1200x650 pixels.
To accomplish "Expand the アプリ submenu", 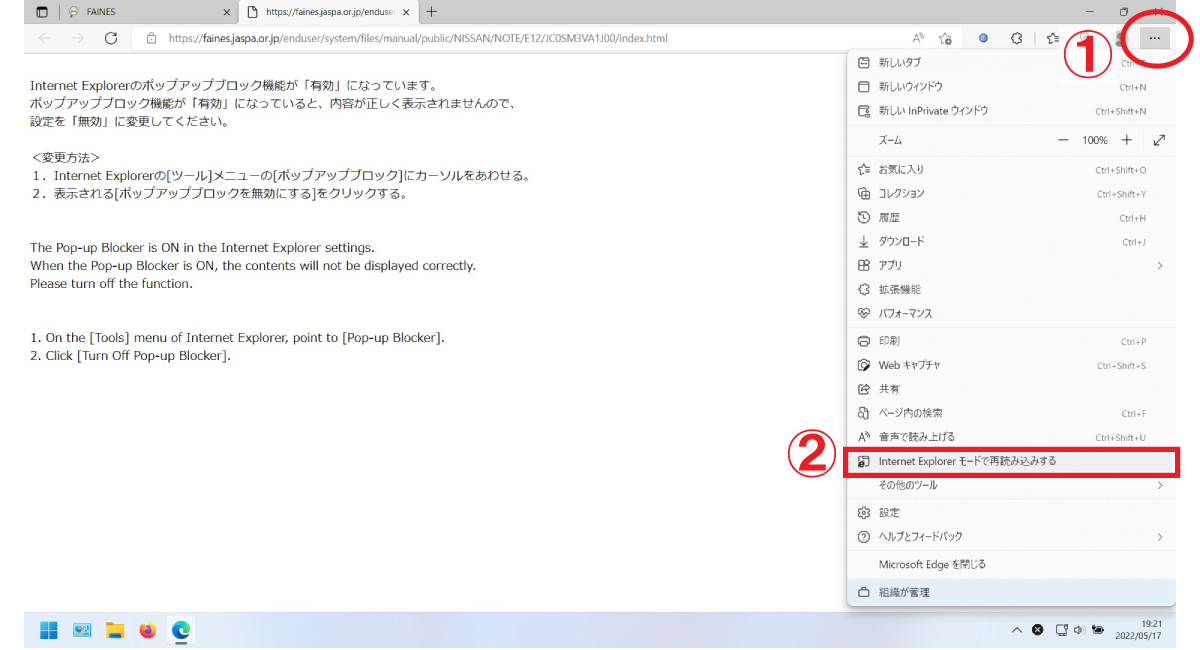I will 1160,265.
